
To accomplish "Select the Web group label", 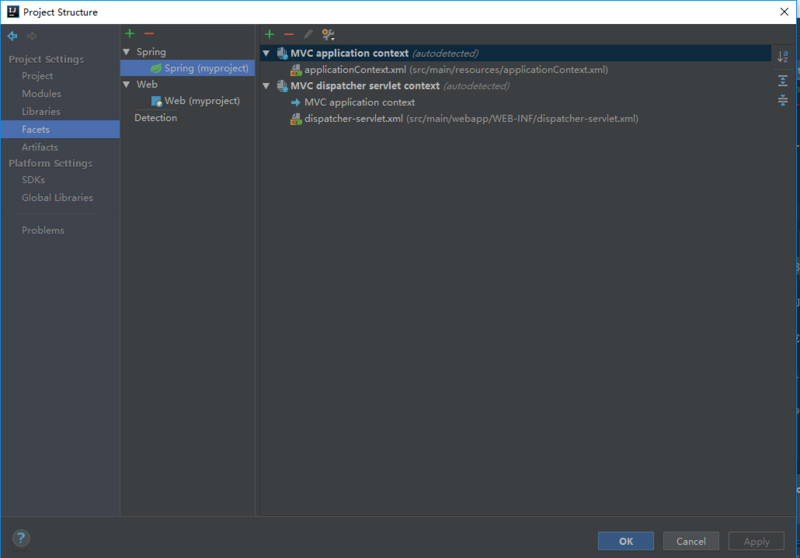I will coord(147,84).
